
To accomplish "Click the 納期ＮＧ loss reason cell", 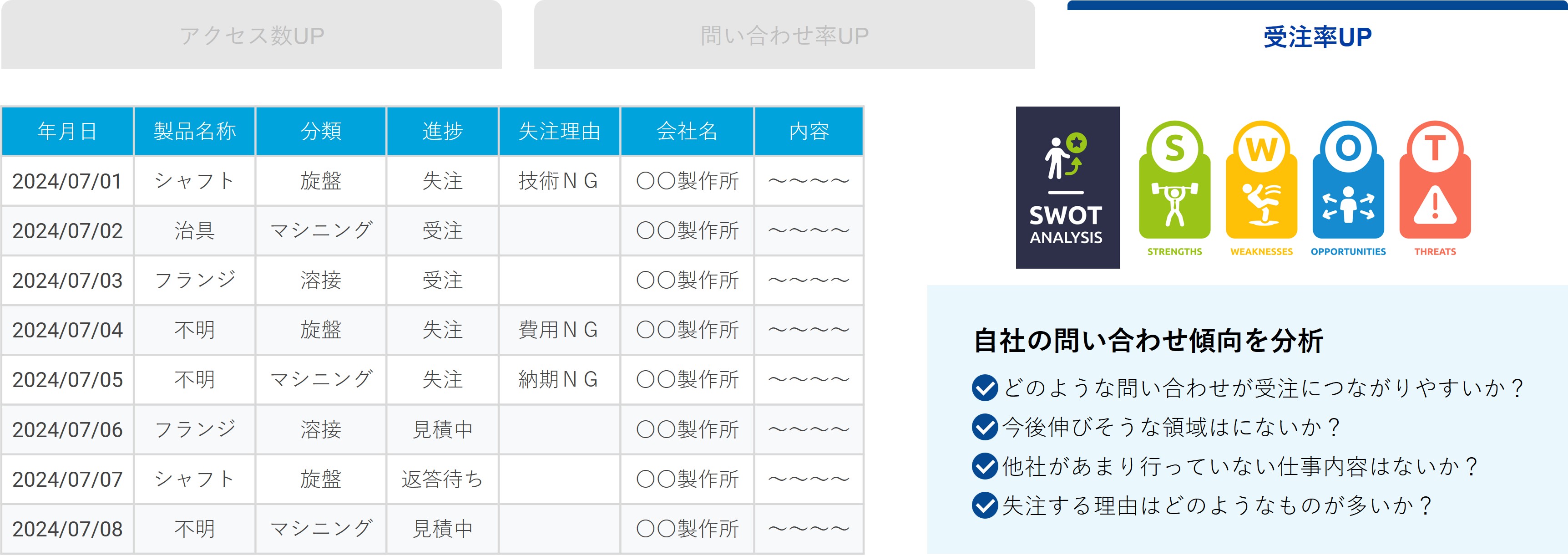I will [x=559, y=379].
